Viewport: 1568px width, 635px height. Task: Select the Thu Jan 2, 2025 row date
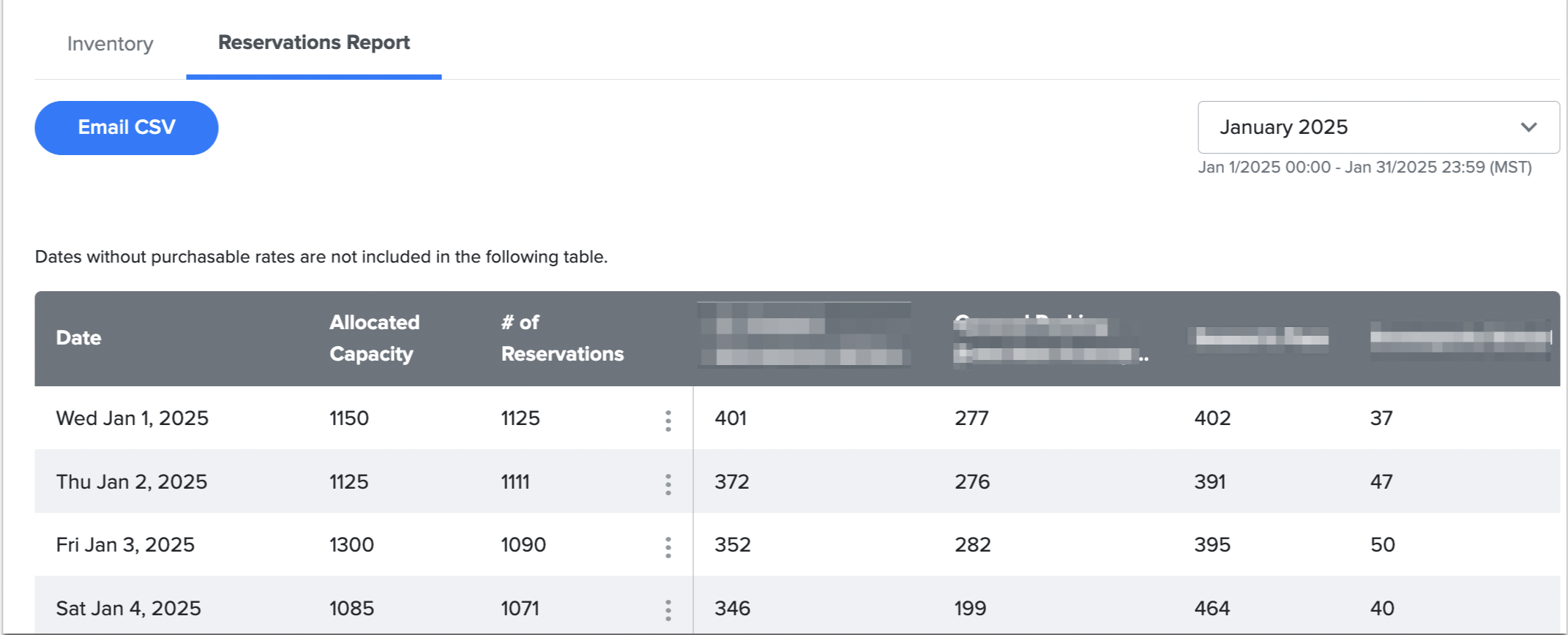pos(132,482)
